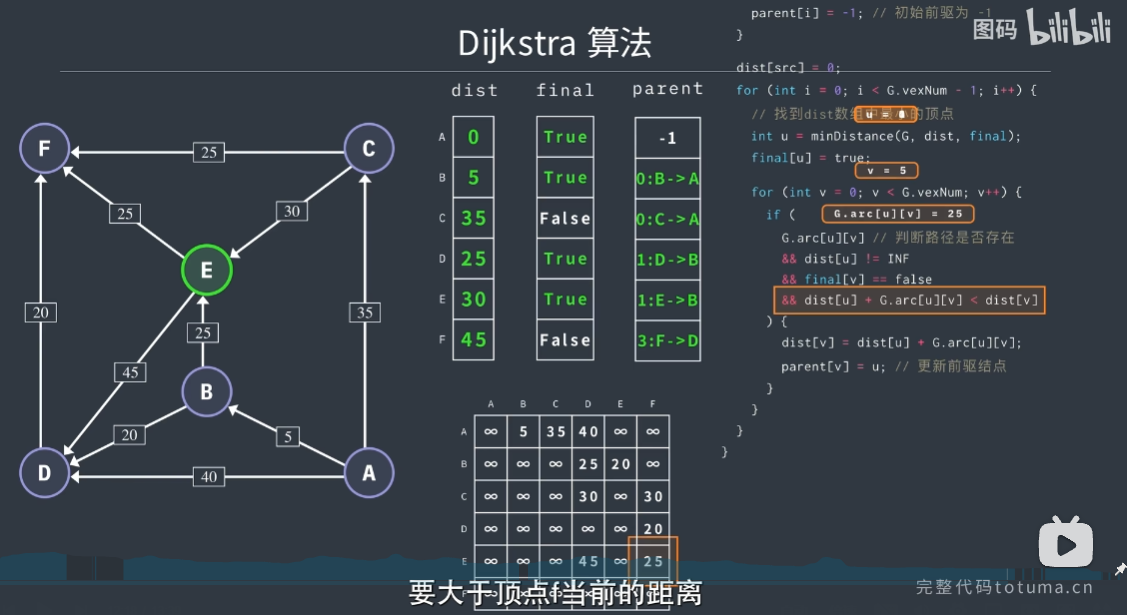The image size is (1127, 615).
Task: Select graph node B
Action: click(206, 392)
